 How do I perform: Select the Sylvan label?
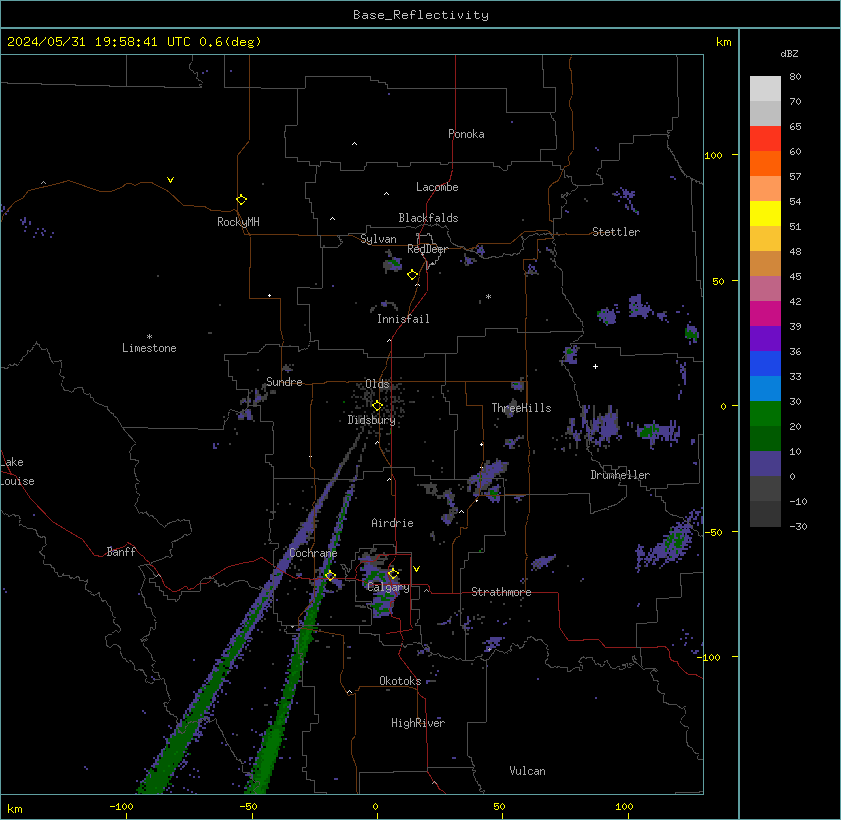coord(378,239)
